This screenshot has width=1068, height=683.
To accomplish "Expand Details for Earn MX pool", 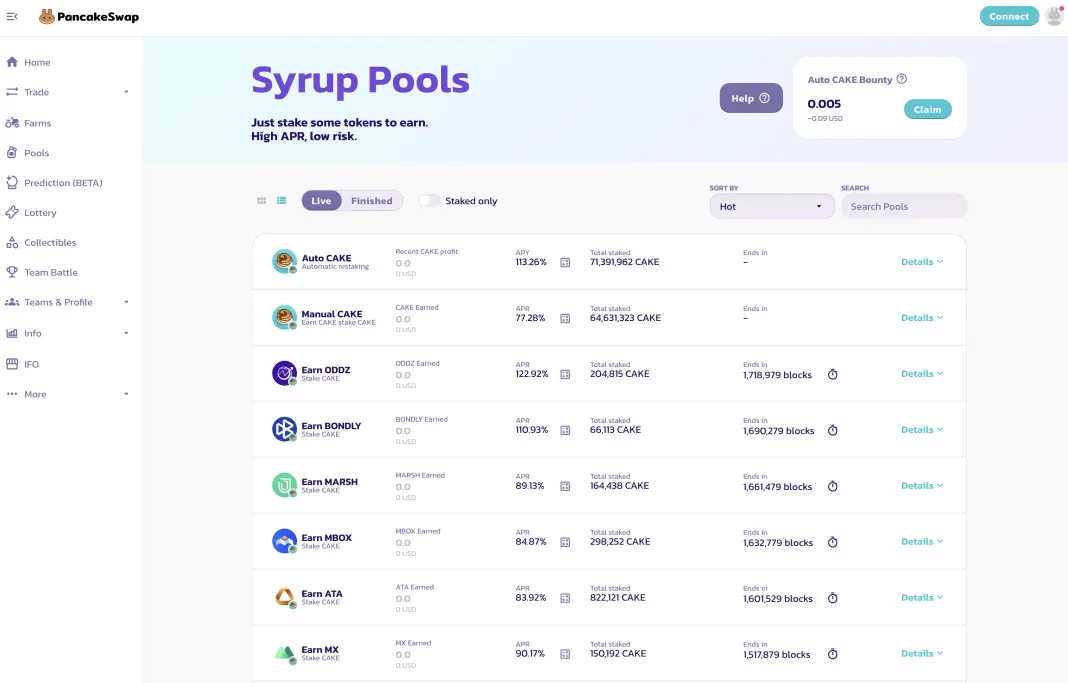I will coord(922,653).
